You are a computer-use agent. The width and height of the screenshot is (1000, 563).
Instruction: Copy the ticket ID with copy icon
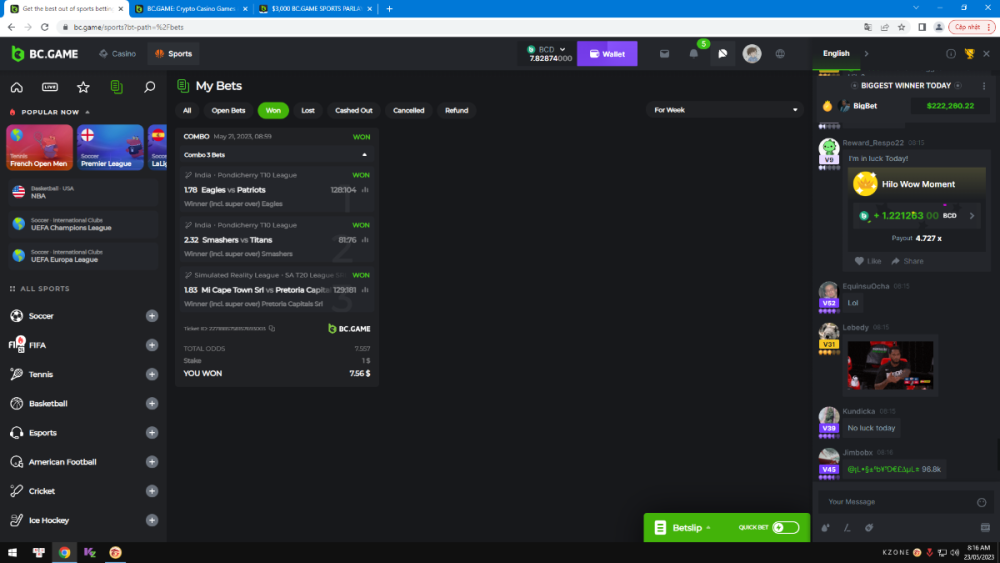[x=272, y=328]
